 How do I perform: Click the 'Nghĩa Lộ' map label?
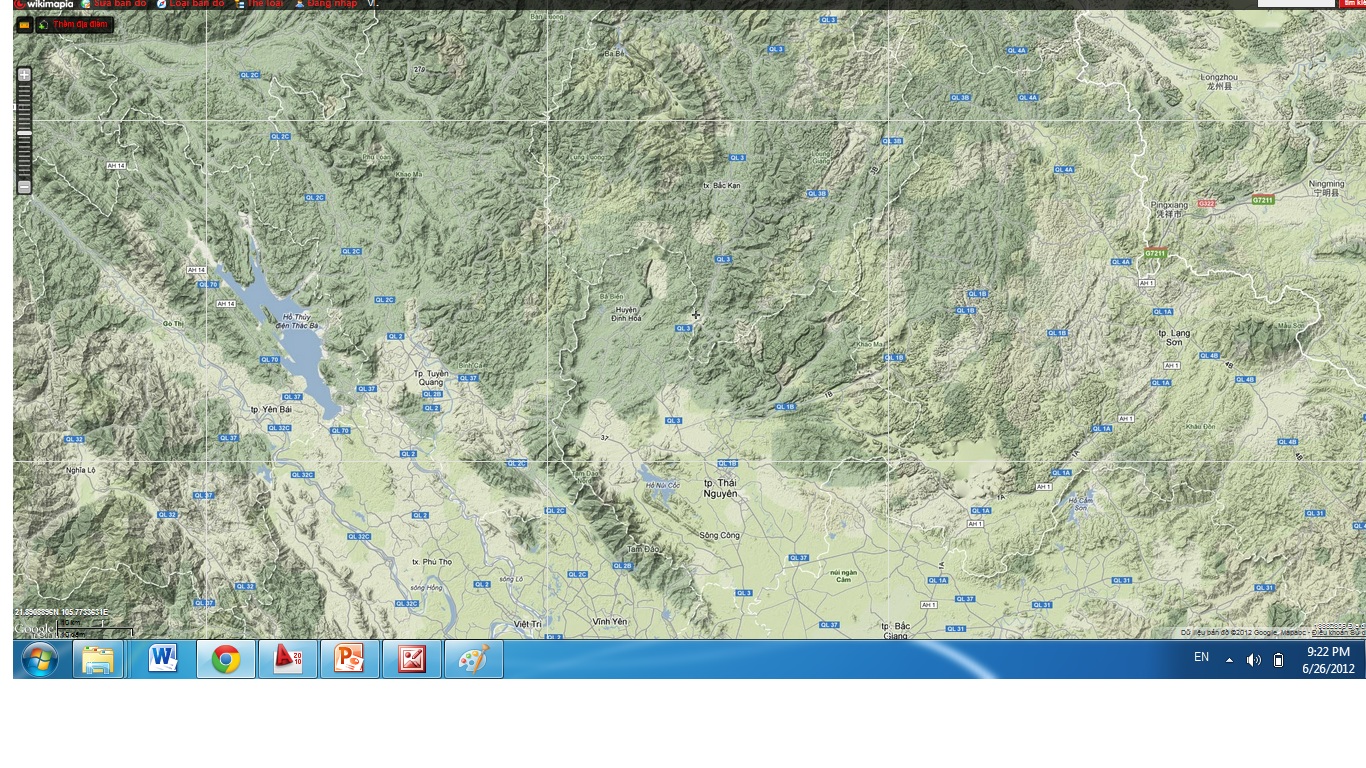click(x=80, y=469)
